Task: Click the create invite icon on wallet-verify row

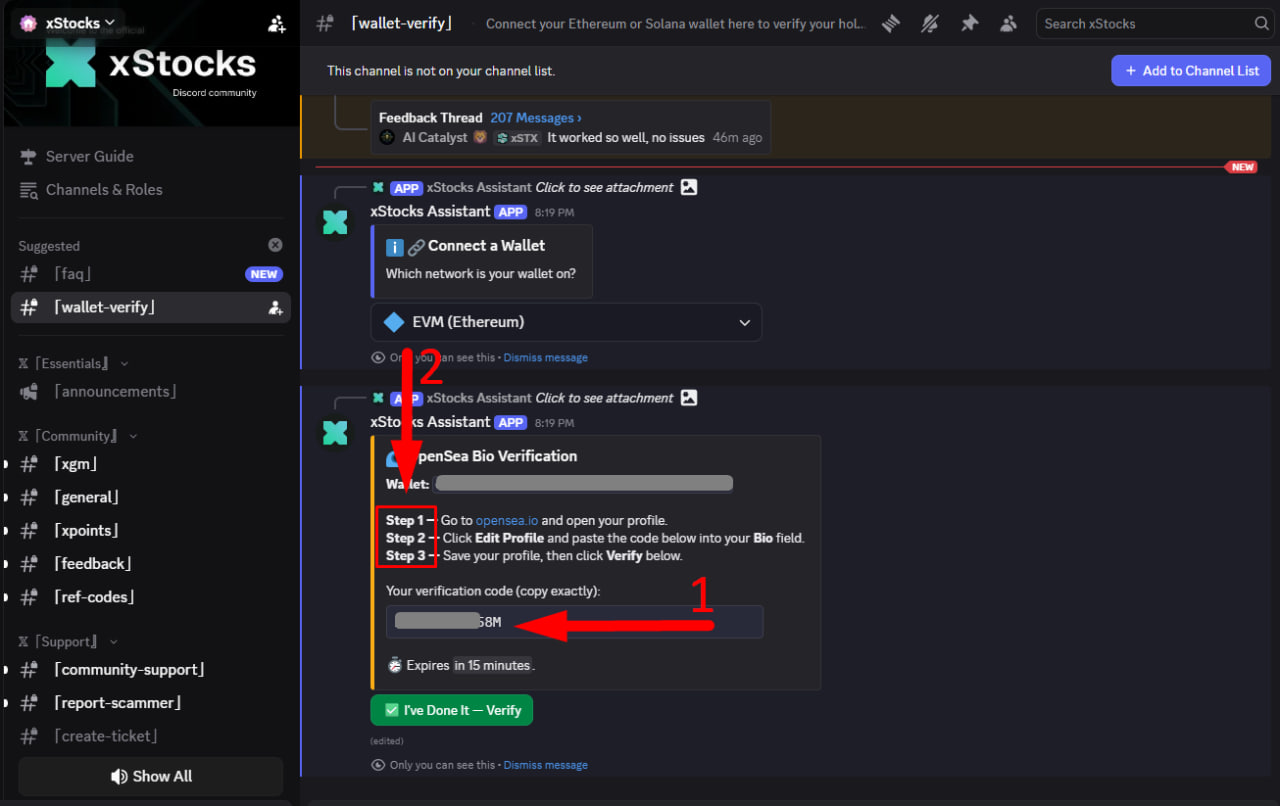Action: pos(275,308)
